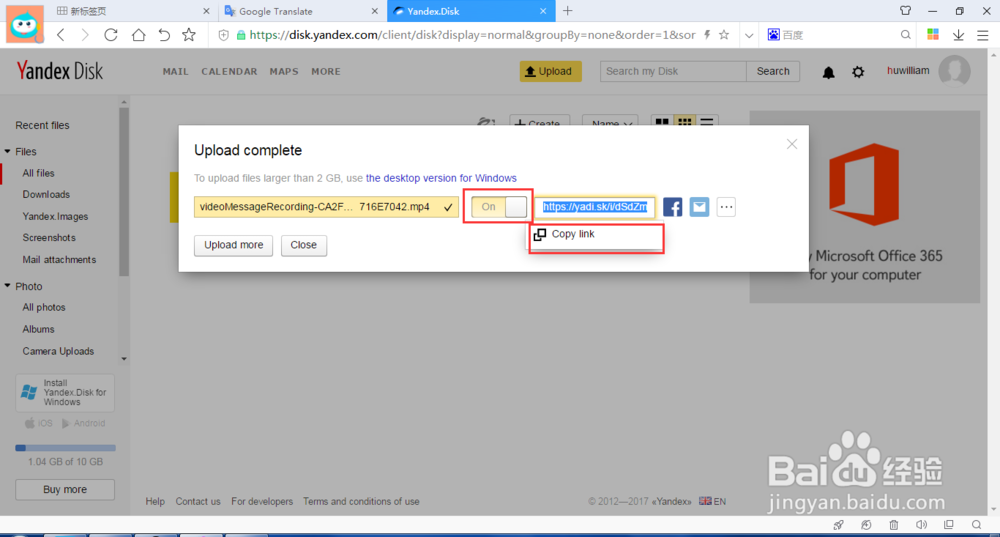
Task: Expand the MORE services menu
Action: coord(326,71)
